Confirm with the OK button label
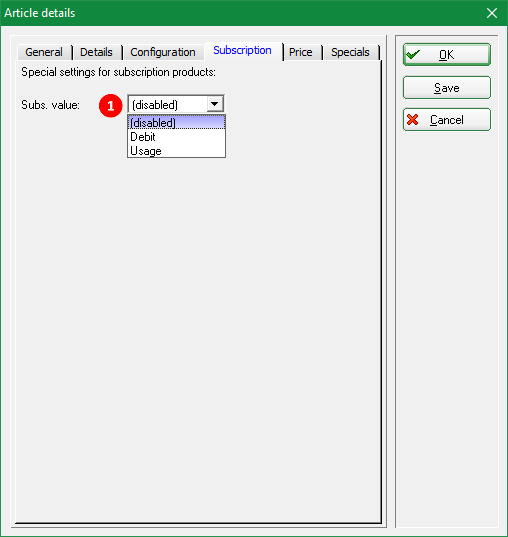 click(x=447, y=54)
